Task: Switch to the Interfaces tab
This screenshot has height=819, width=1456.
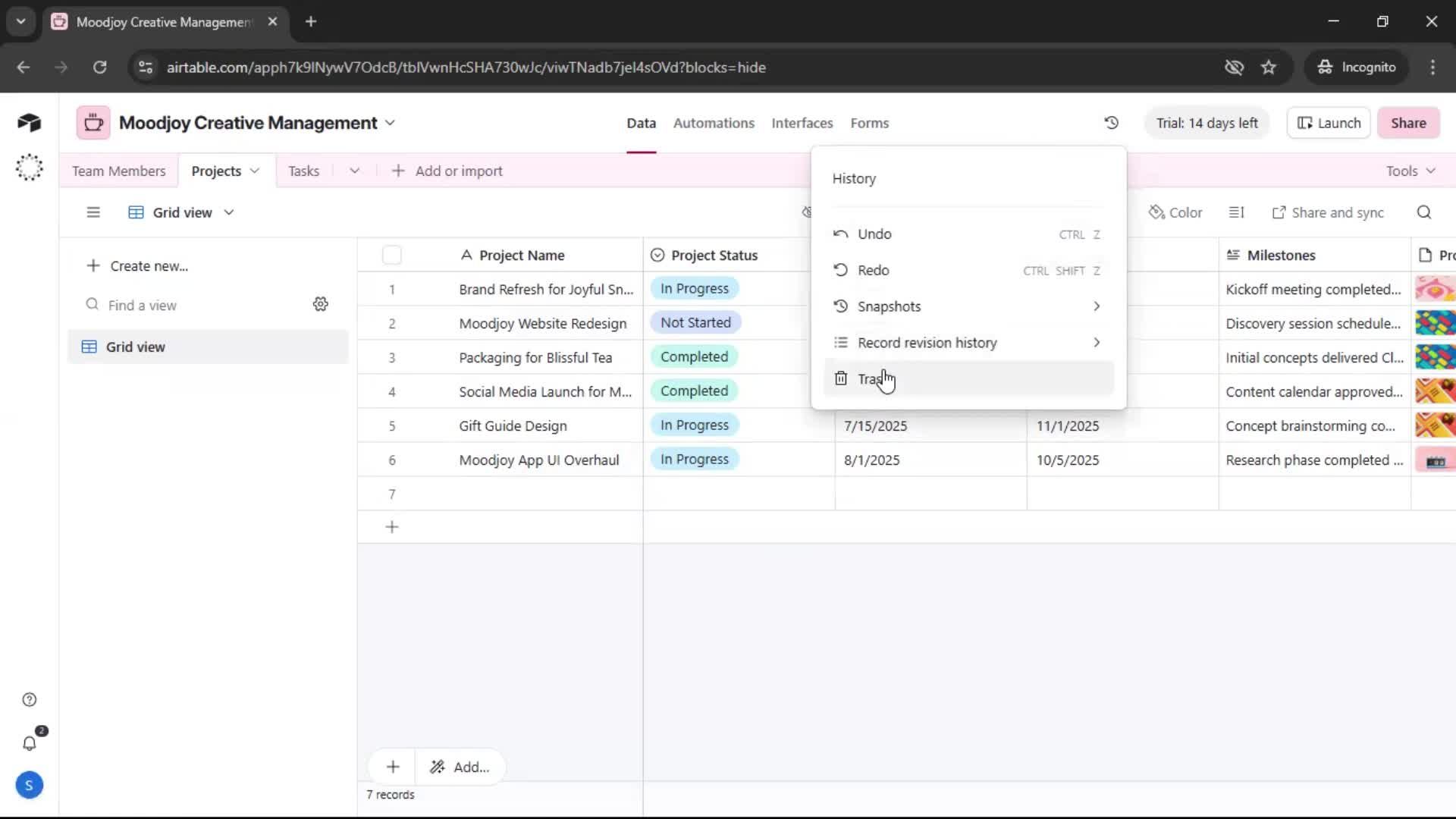Action: 802,123
